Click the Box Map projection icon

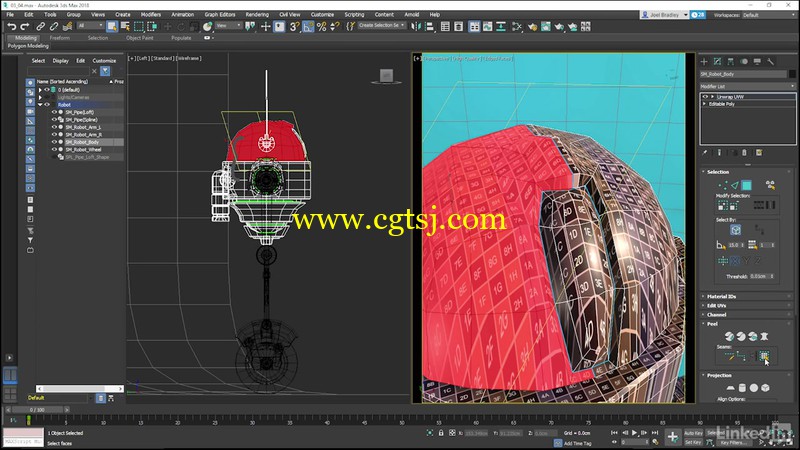pos(765,388)
